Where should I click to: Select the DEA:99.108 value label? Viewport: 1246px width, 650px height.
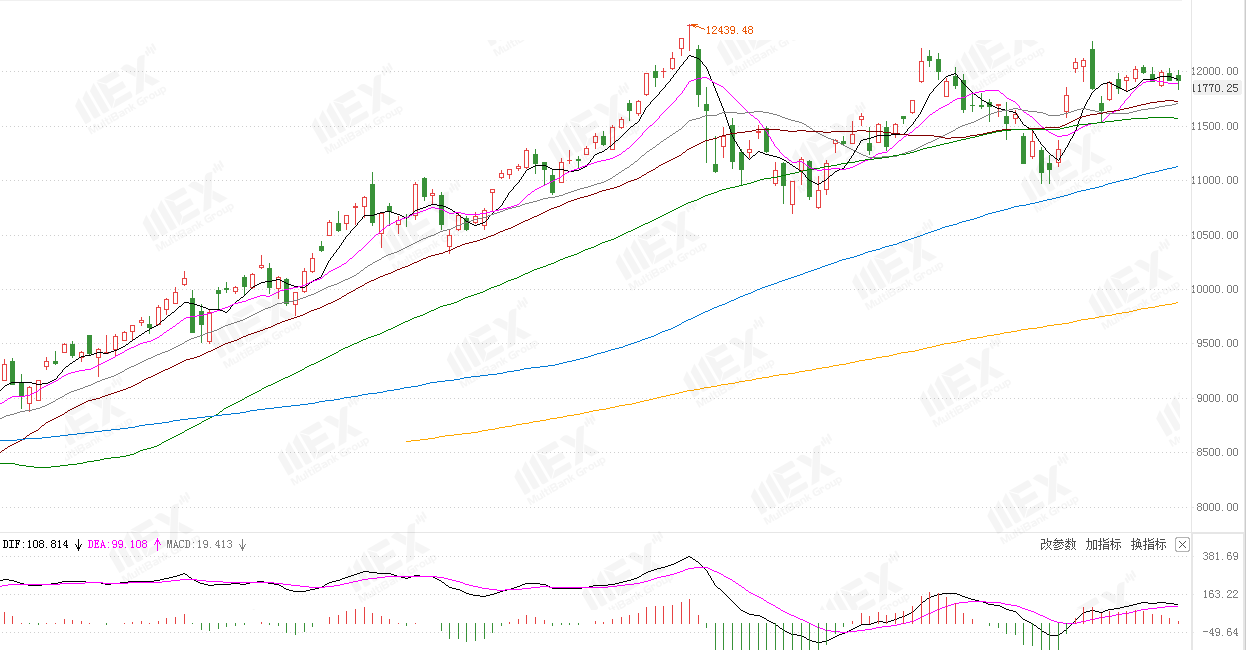pos(118,545)
